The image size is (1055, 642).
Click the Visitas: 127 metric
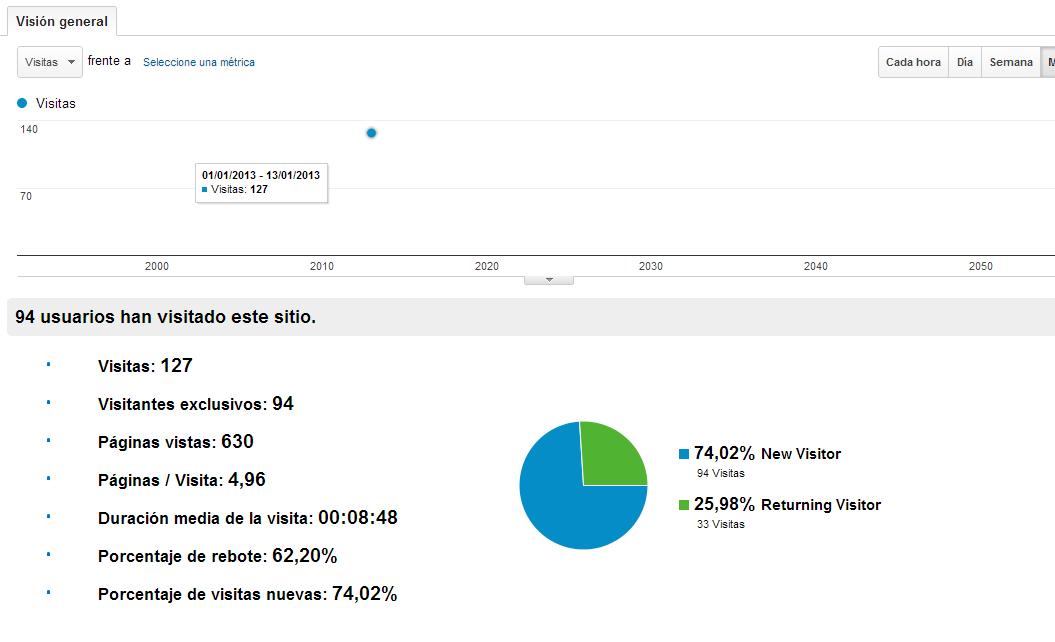point(145,365)
